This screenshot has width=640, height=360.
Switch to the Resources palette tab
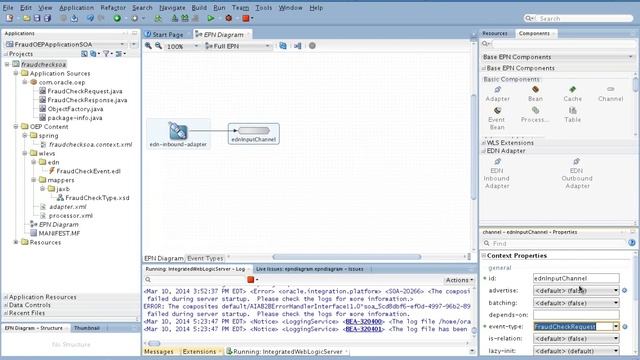(x=495, y=33)
